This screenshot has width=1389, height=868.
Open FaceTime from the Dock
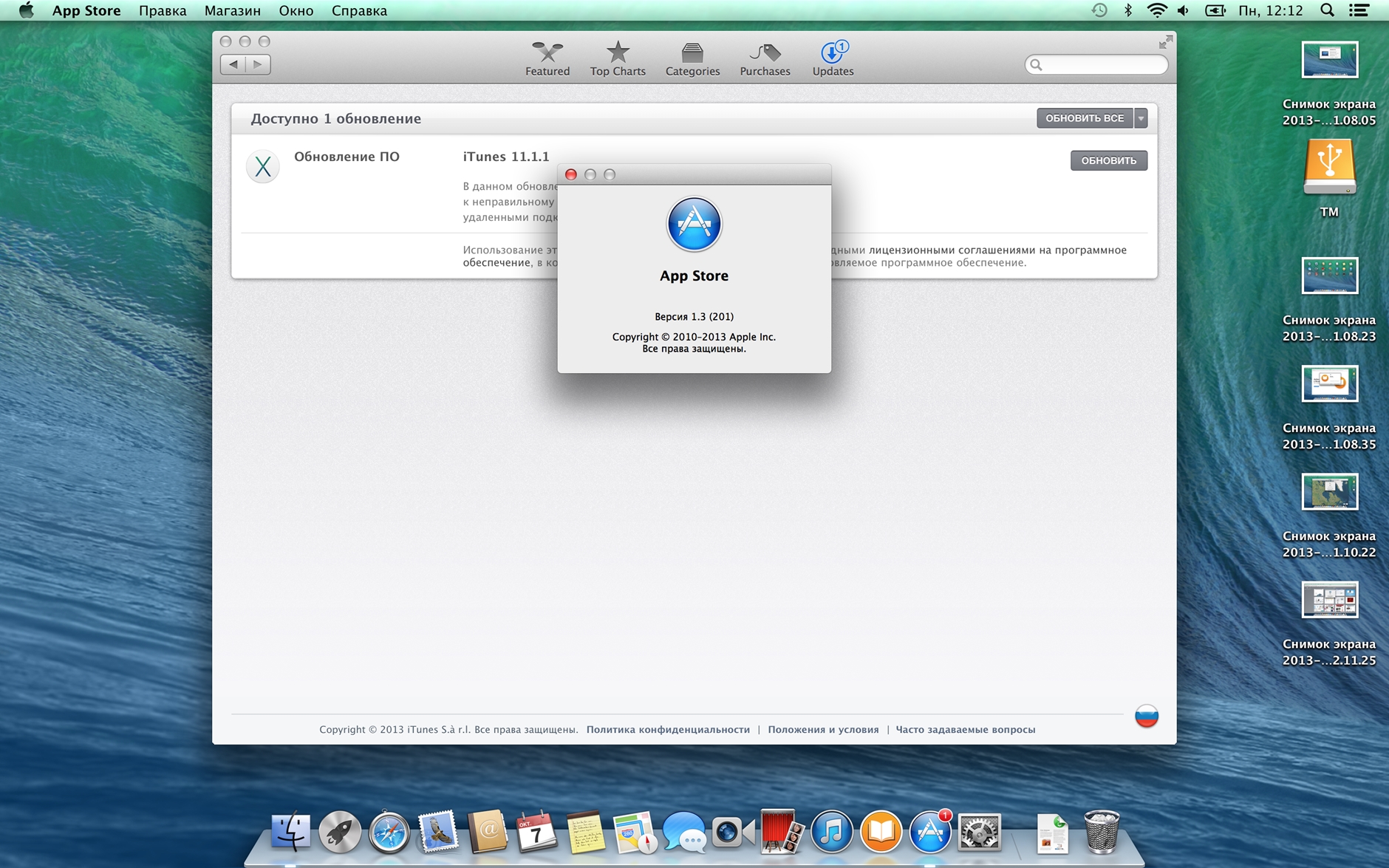click(x=733, y=833)
